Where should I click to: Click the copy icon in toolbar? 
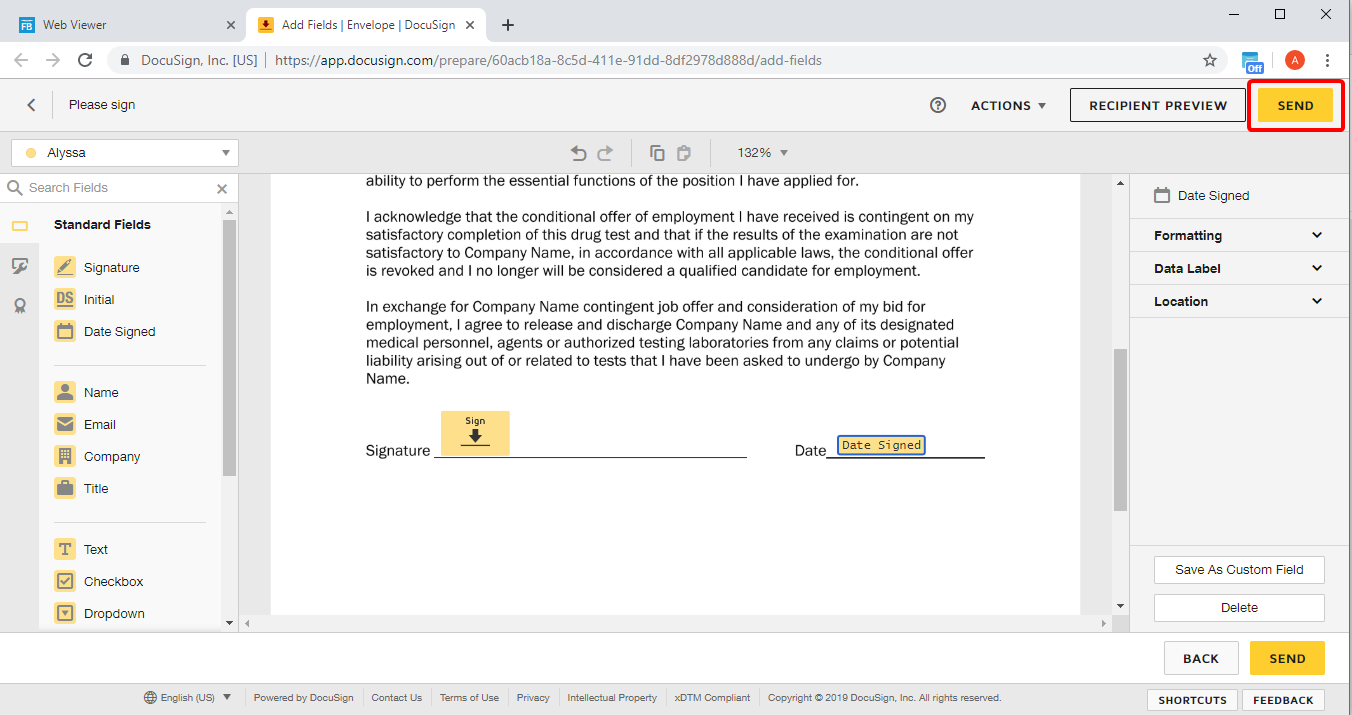tap(657, 153)
